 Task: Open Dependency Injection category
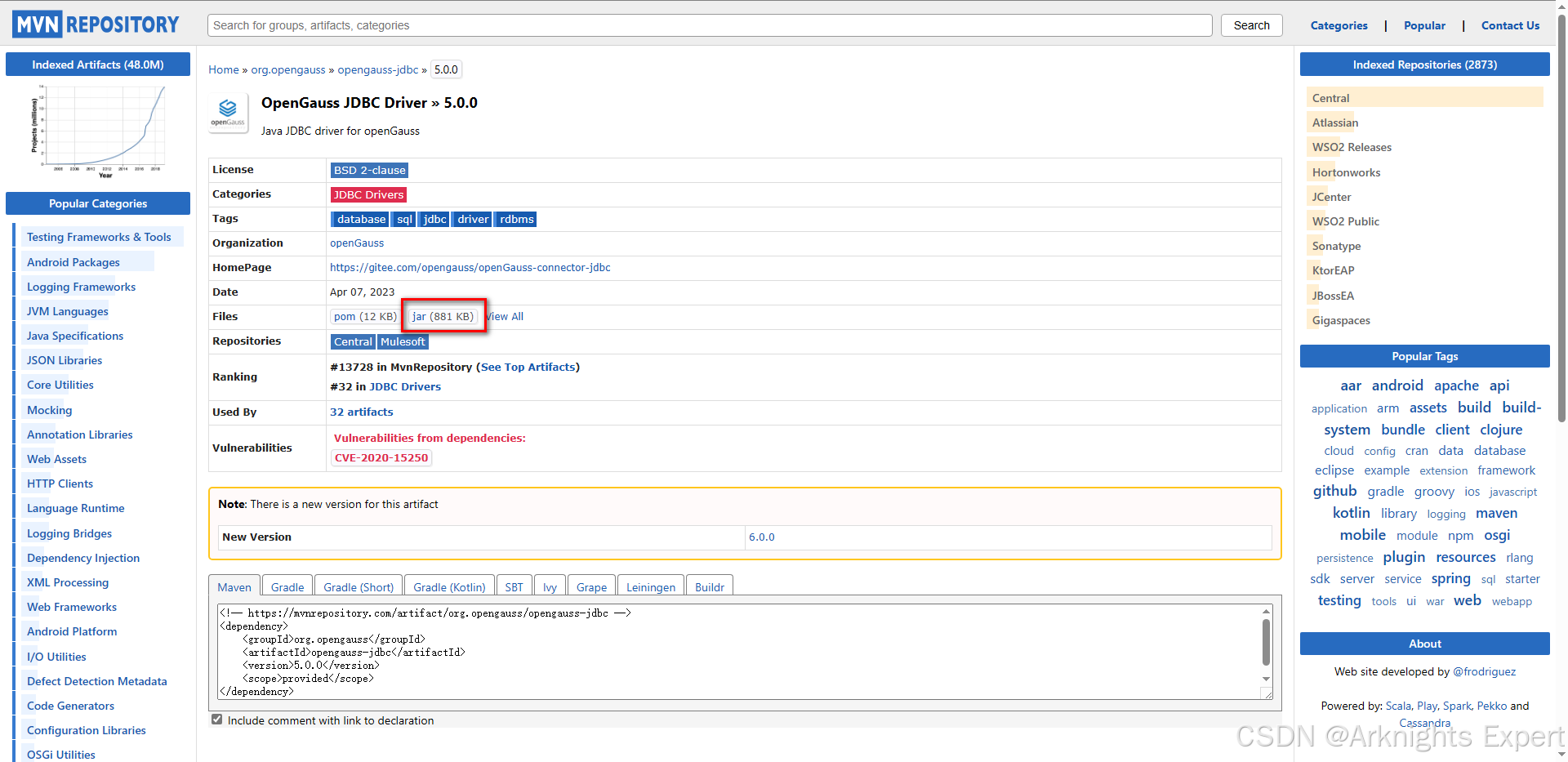(83, 558)
